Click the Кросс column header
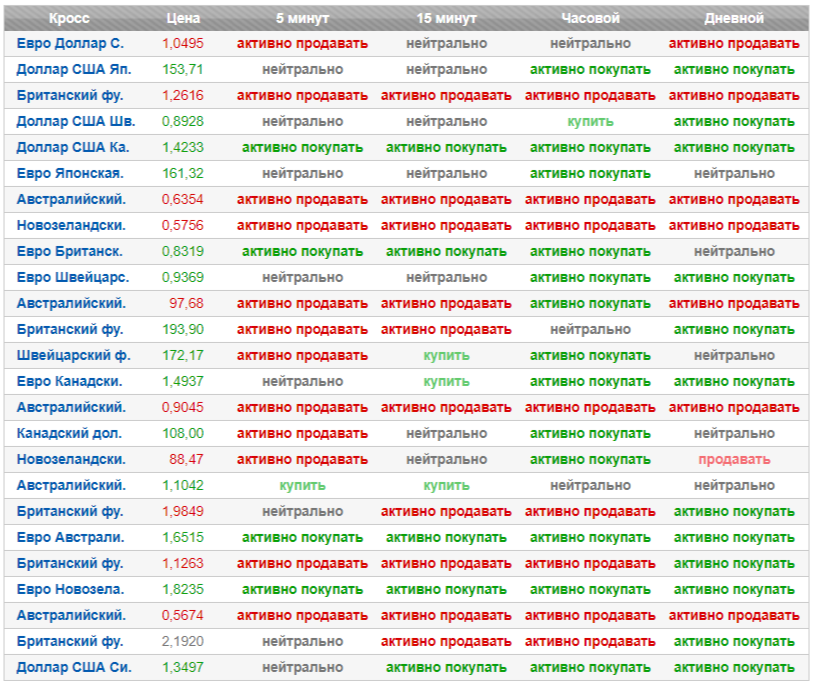This screenshot has width=813, height=686. tap(69, 18)
